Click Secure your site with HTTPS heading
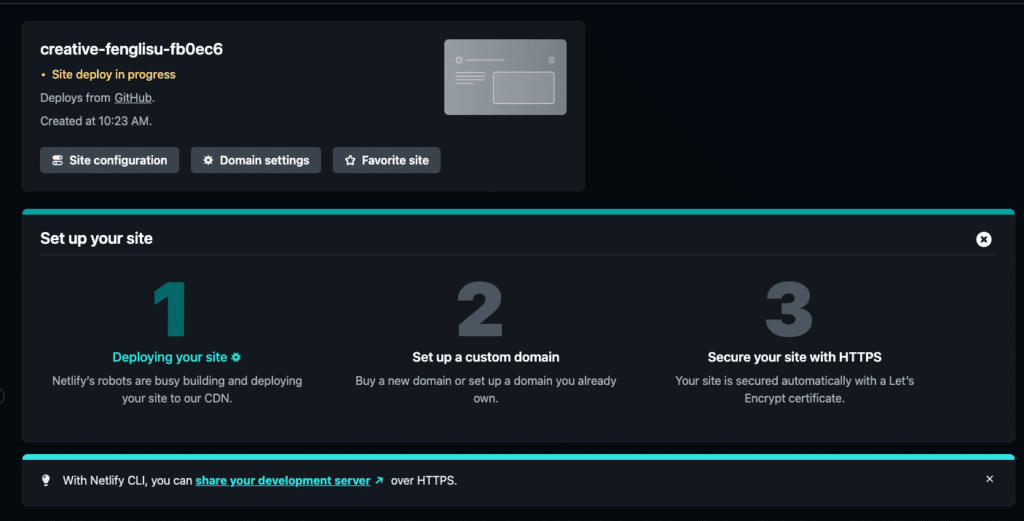Screen dimensions: 1024x521 (x=795, y=357)
